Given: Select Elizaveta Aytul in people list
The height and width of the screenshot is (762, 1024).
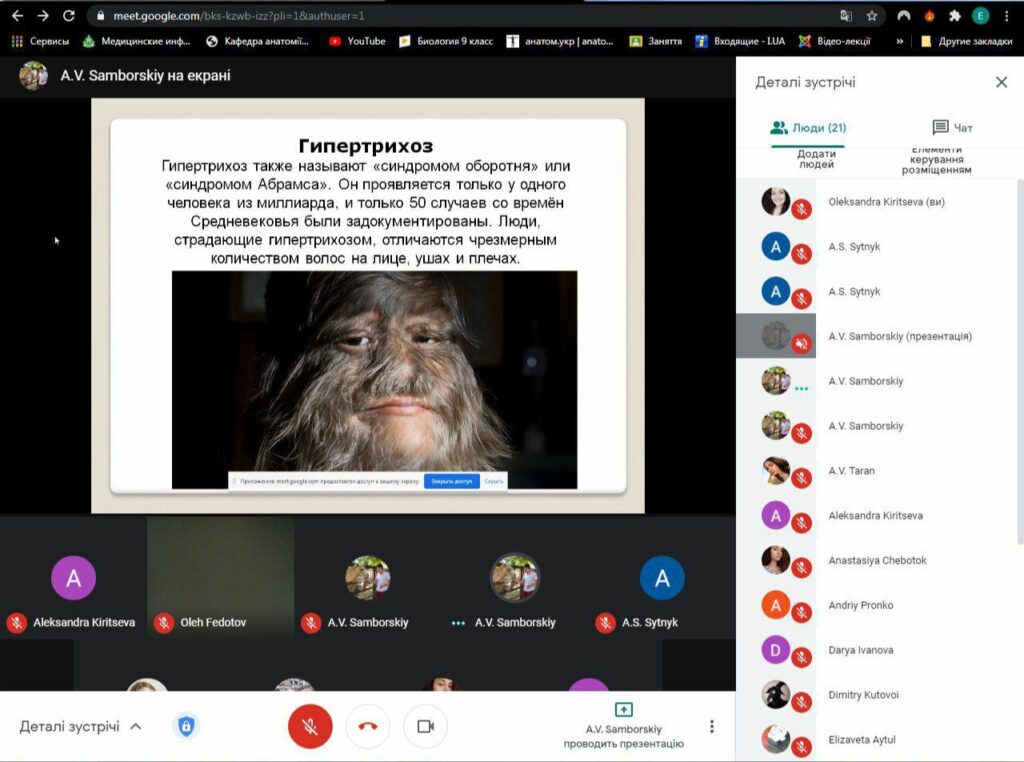Looking at the screenshot, I should pos(879,740).
